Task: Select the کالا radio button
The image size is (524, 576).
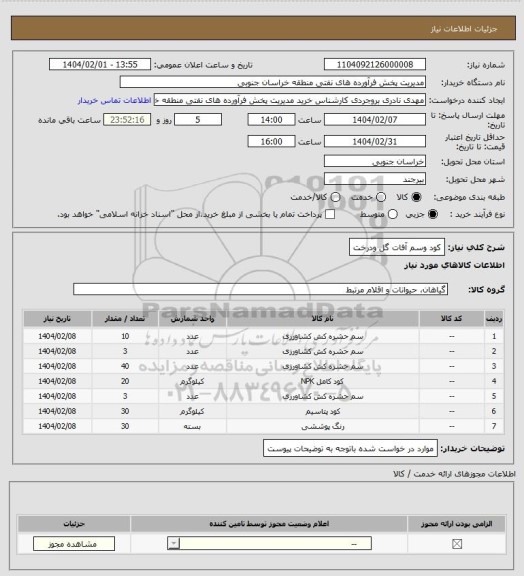Action: coord(416,197)
